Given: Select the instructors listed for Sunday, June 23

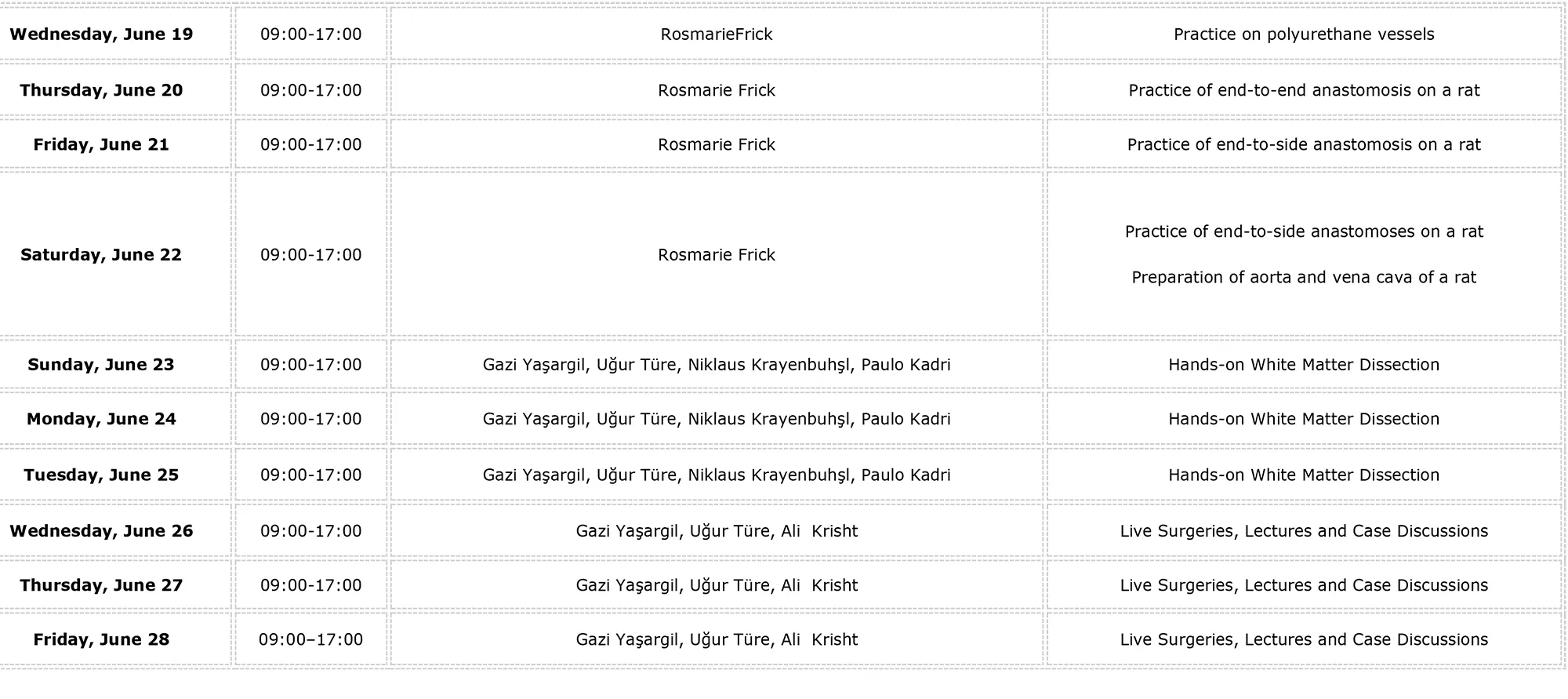Looking at the screenshot, I should point(717,365).
